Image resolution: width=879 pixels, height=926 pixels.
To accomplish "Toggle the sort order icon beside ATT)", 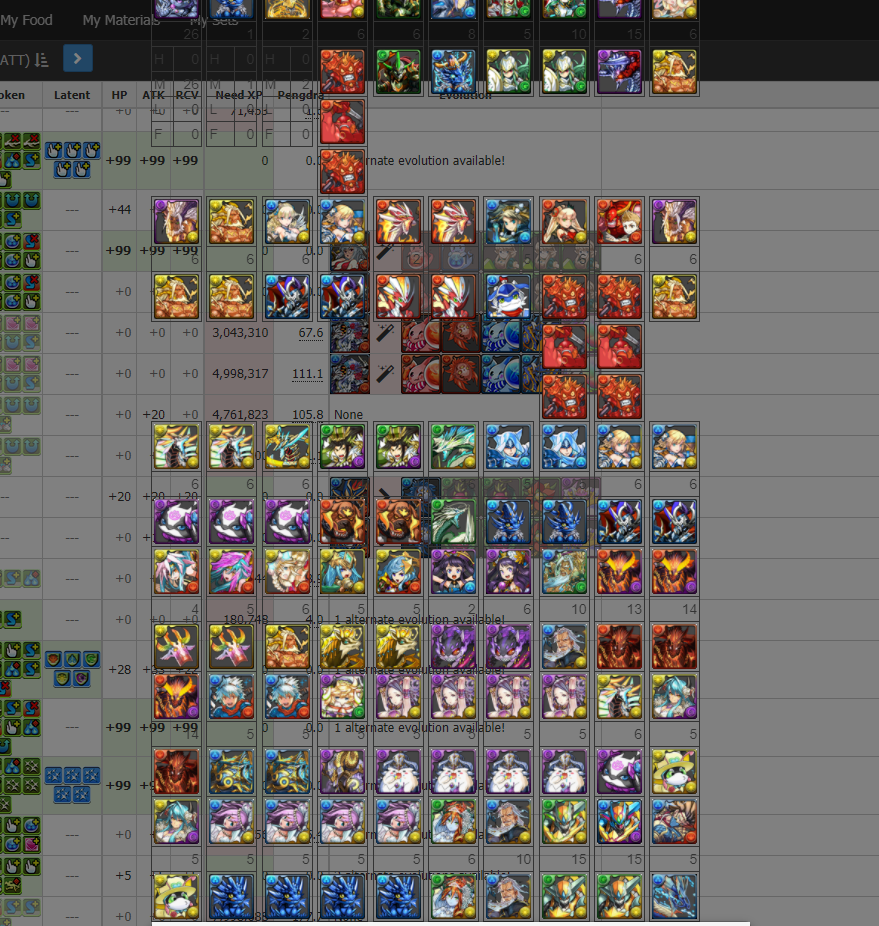I will point(41,60).
